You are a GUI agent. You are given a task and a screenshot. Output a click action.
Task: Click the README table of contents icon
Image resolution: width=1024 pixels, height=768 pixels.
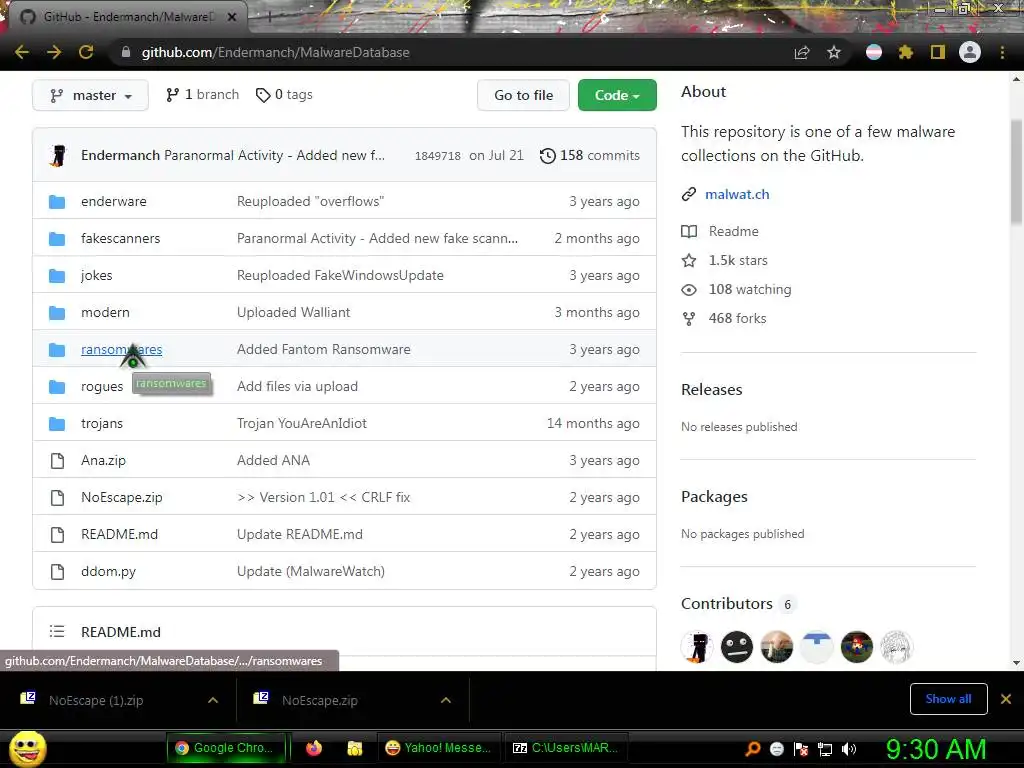click(57, 632)
